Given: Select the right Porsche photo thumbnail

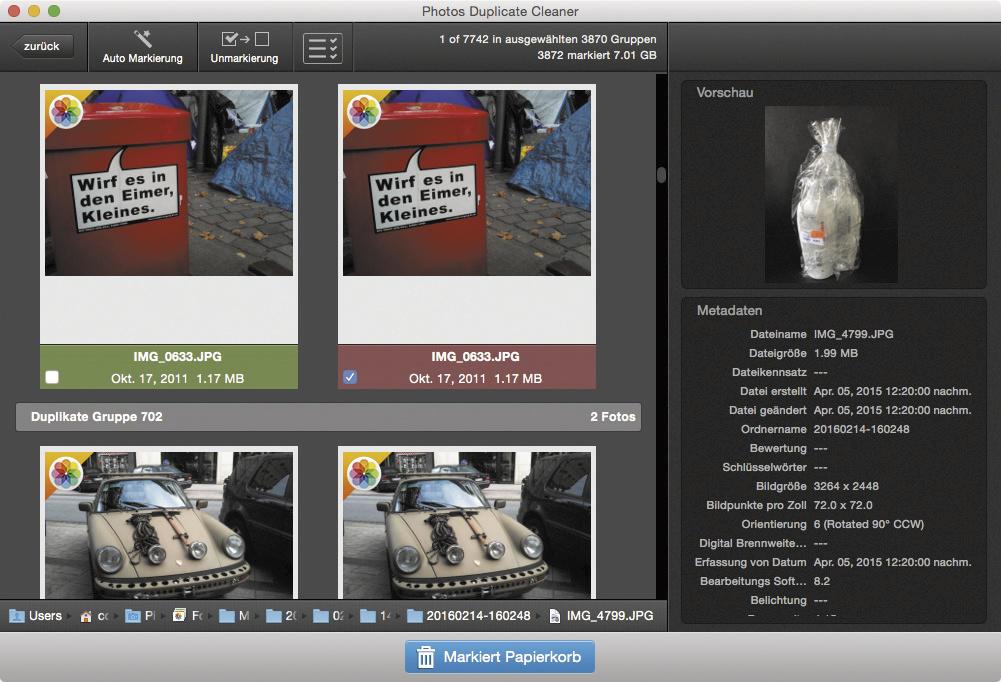Looking at the screenshot, I should click(467, 525).
